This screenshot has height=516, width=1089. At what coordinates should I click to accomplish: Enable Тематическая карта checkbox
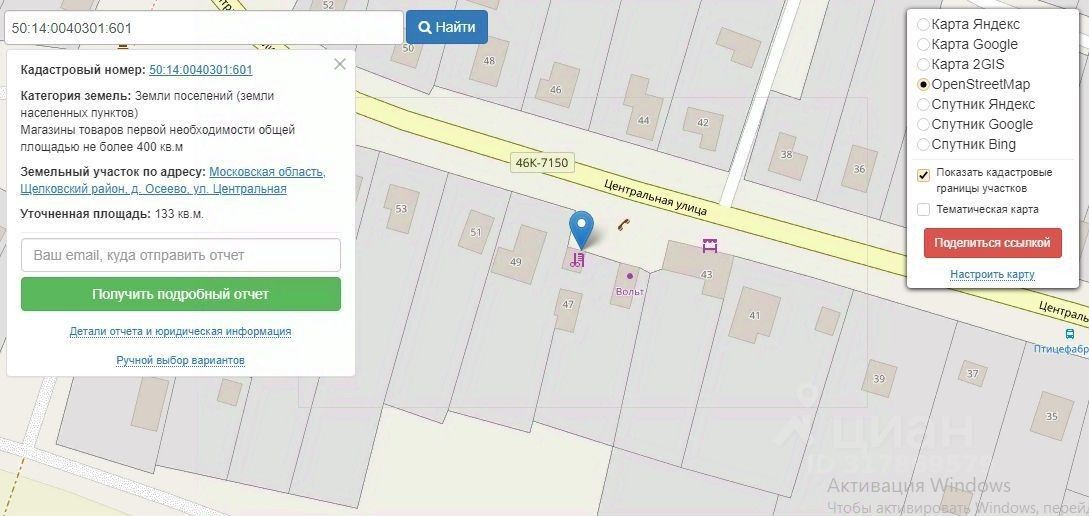coord(923,209)
